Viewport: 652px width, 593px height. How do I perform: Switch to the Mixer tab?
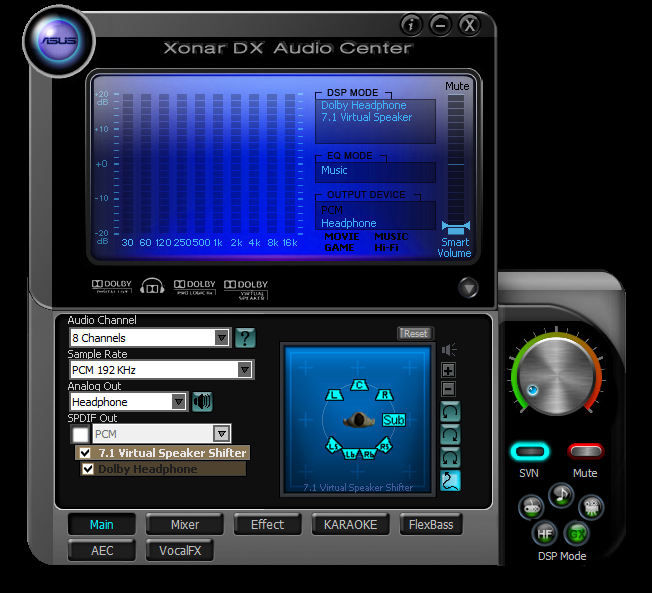pyautogui.click(x=185, y=524)
